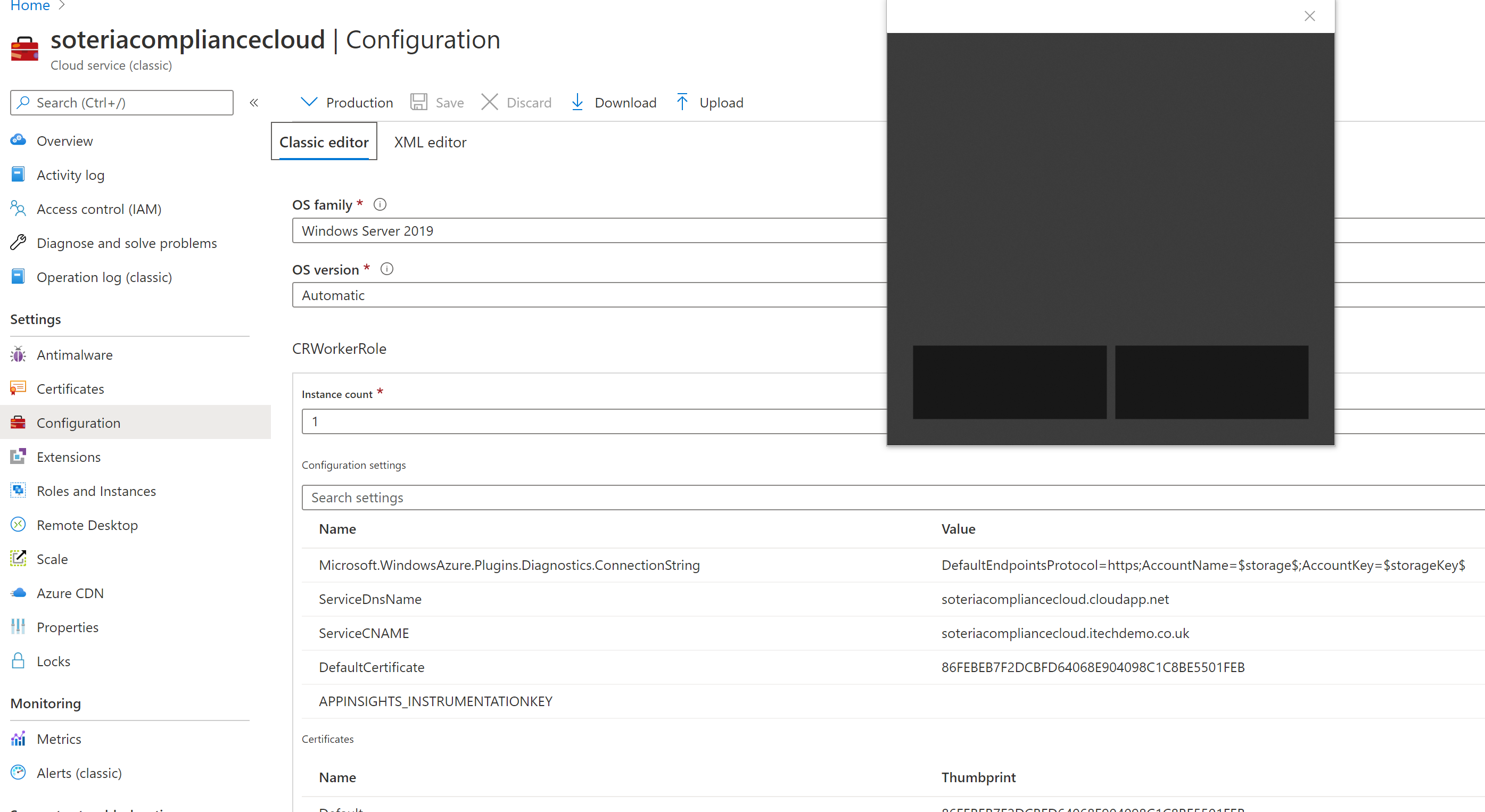Select Certificates in the sidebar

[70, 388]
